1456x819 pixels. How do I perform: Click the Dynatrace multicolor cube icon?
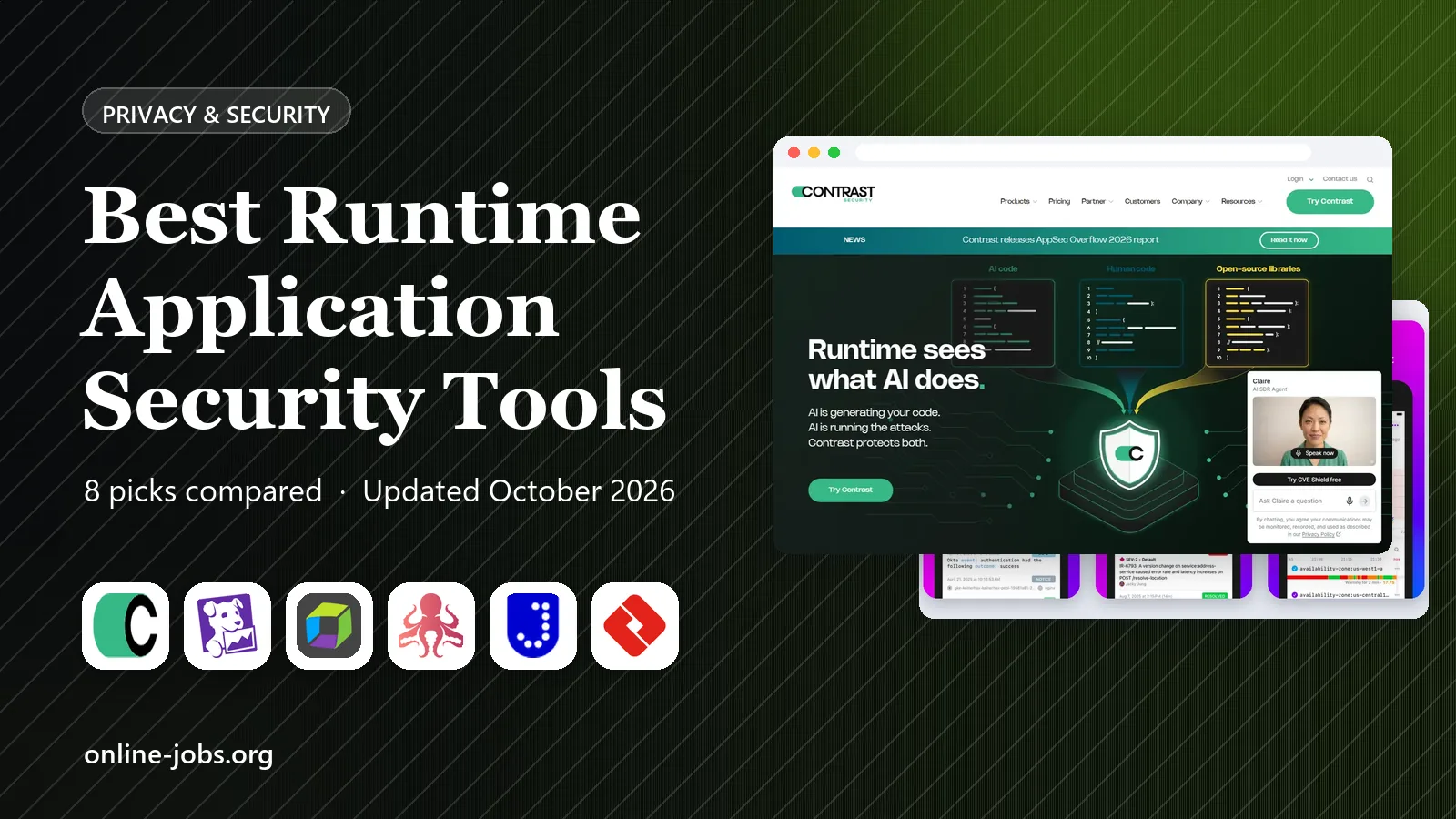tap(329, 626)
